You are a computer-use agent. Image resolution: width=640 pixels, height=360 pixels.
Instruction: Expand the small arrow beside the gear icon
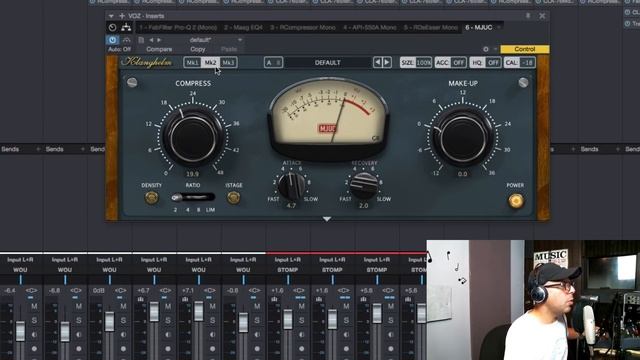[495, 49]
